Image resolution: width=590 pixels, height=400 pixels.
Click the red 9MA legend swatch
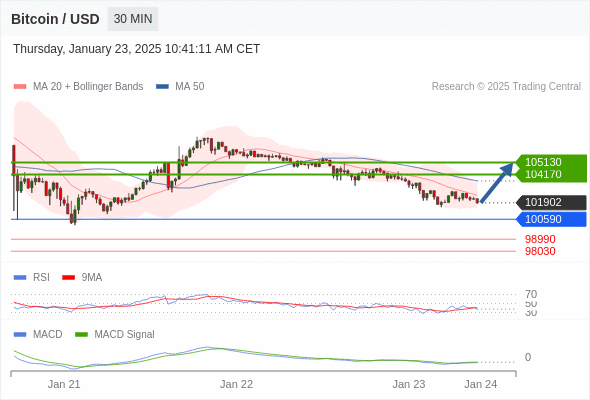[x=68, y=278]
